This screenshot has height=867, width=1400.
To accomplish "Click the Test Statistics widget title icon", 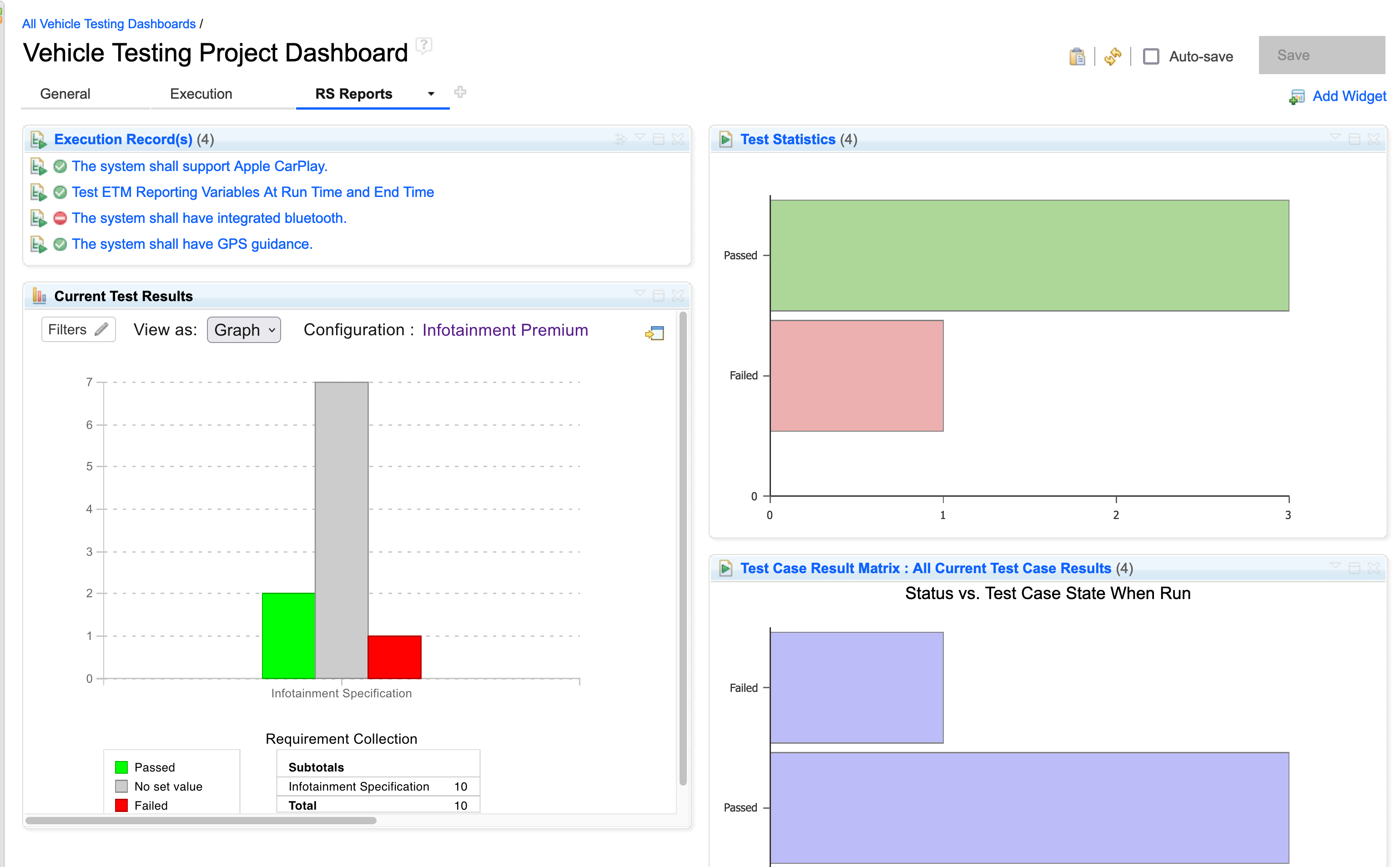I will pyautogui.click(x=726, y=139).
